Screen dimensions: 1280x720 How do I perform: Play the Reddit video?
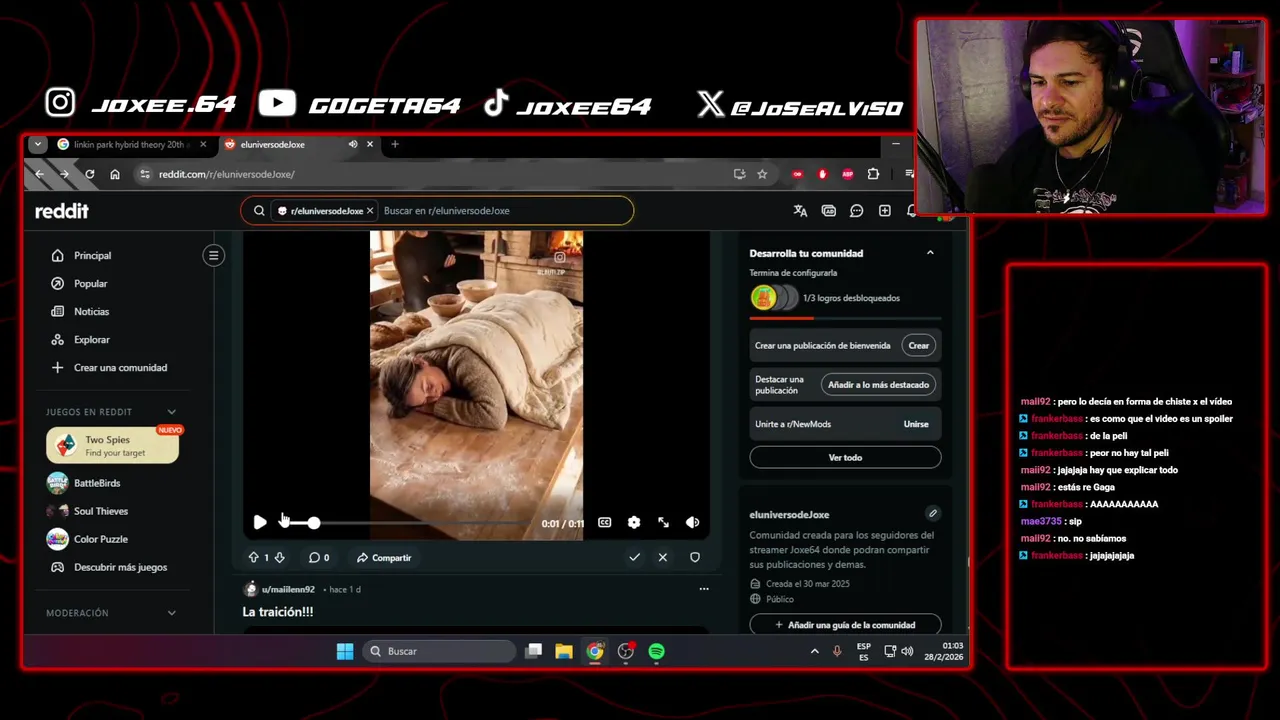coord(260,522)
